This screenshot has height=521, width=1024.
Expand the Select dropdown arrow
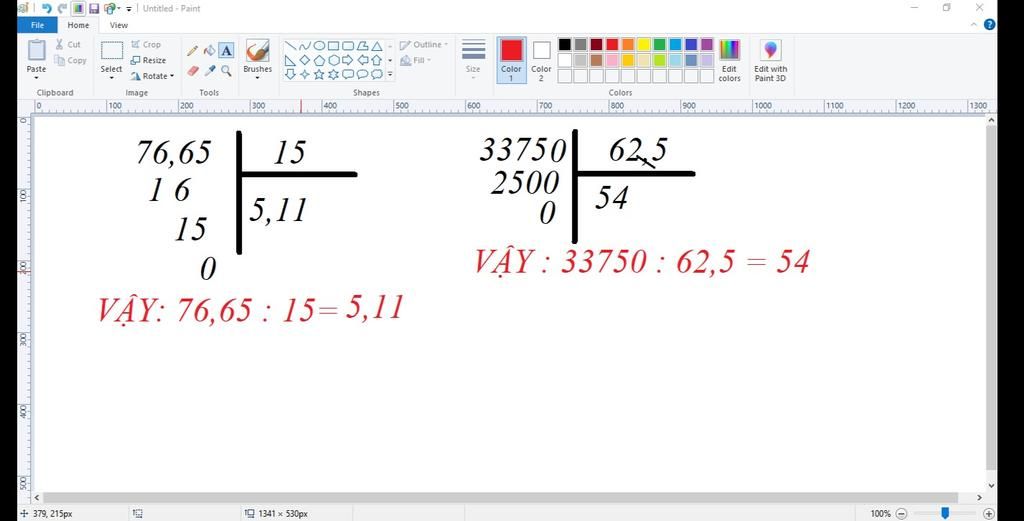(x=112, y=78)
